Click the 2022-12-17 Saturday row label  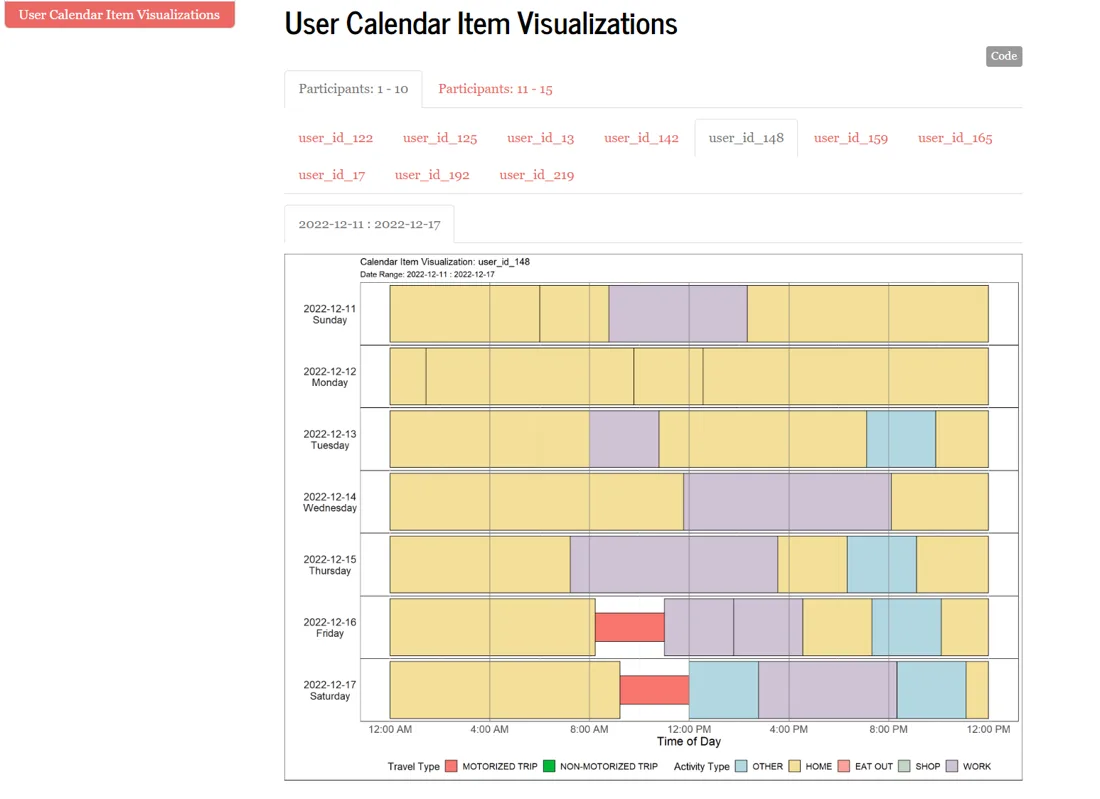coord(329,690)
